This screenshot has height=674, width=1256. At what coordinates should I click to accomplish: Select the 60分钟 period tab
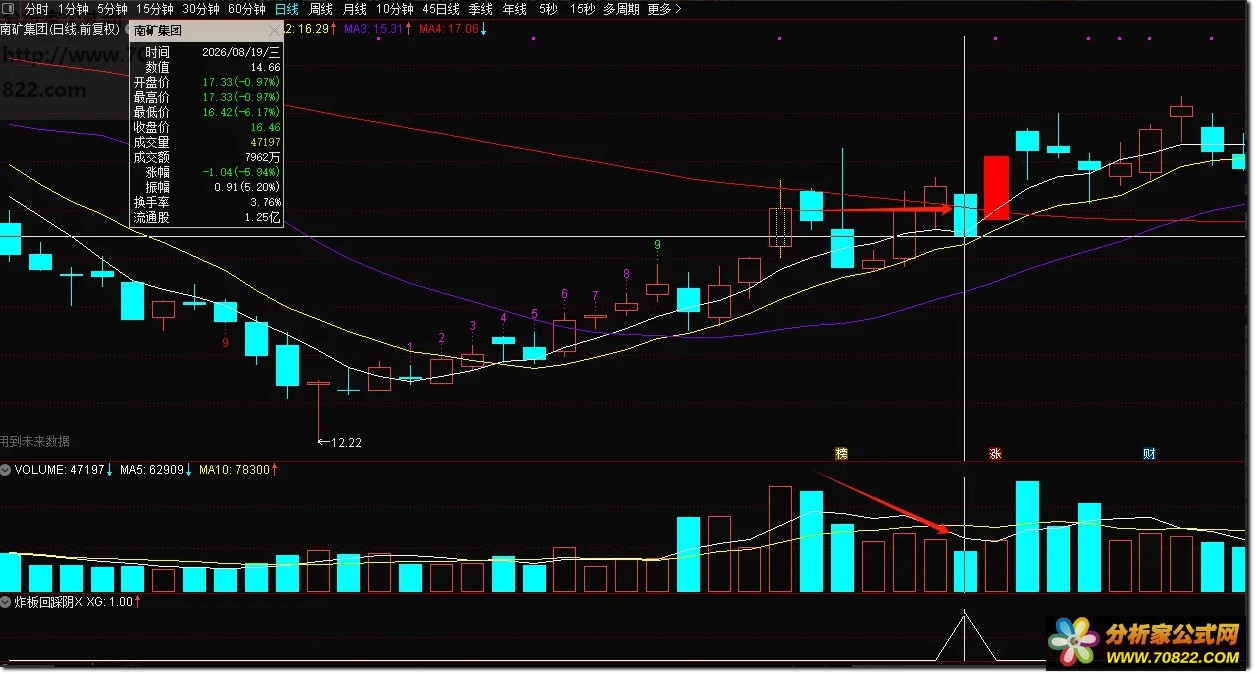pyautogui.click(x=247, y=9)
